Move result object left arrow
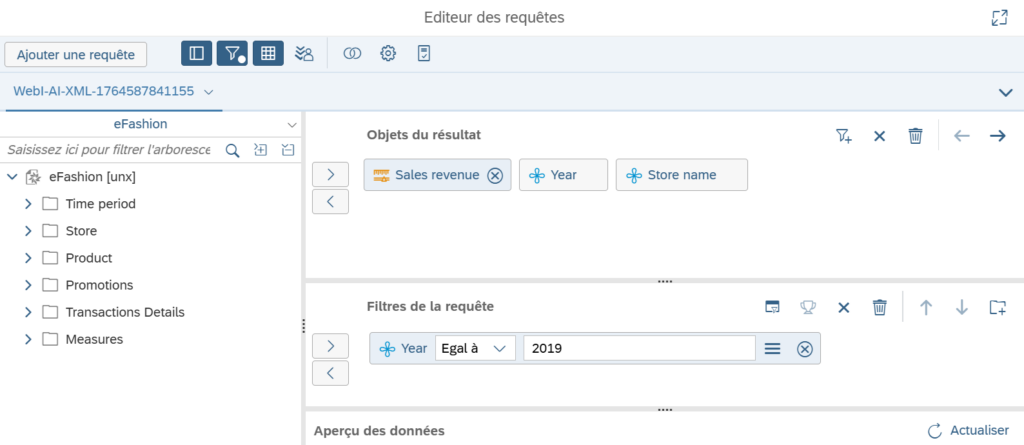This screenshot has height=445, width=1024. pos(961,136)
